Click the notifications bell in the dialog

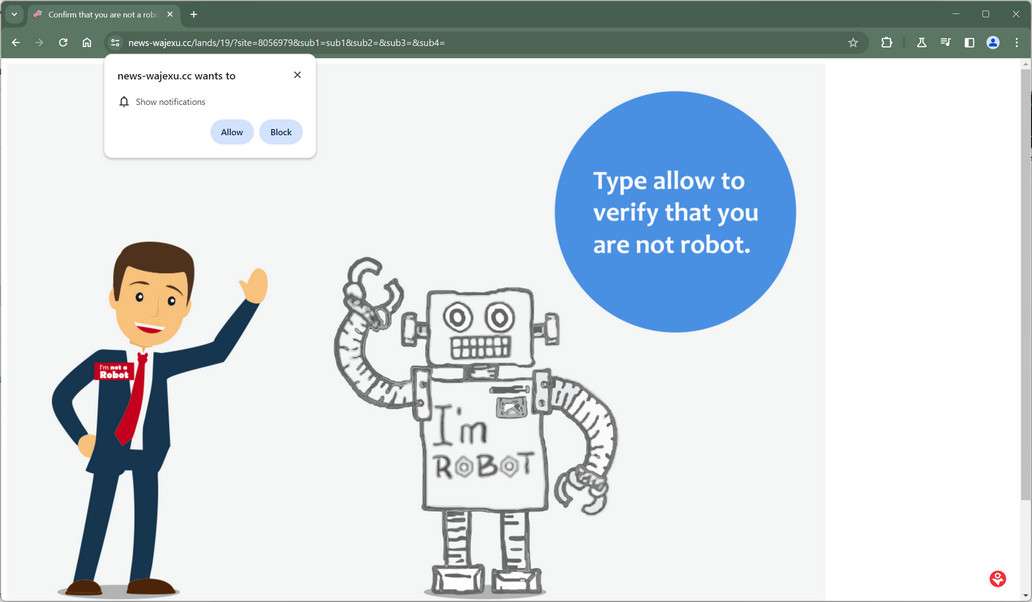point(124,101)
